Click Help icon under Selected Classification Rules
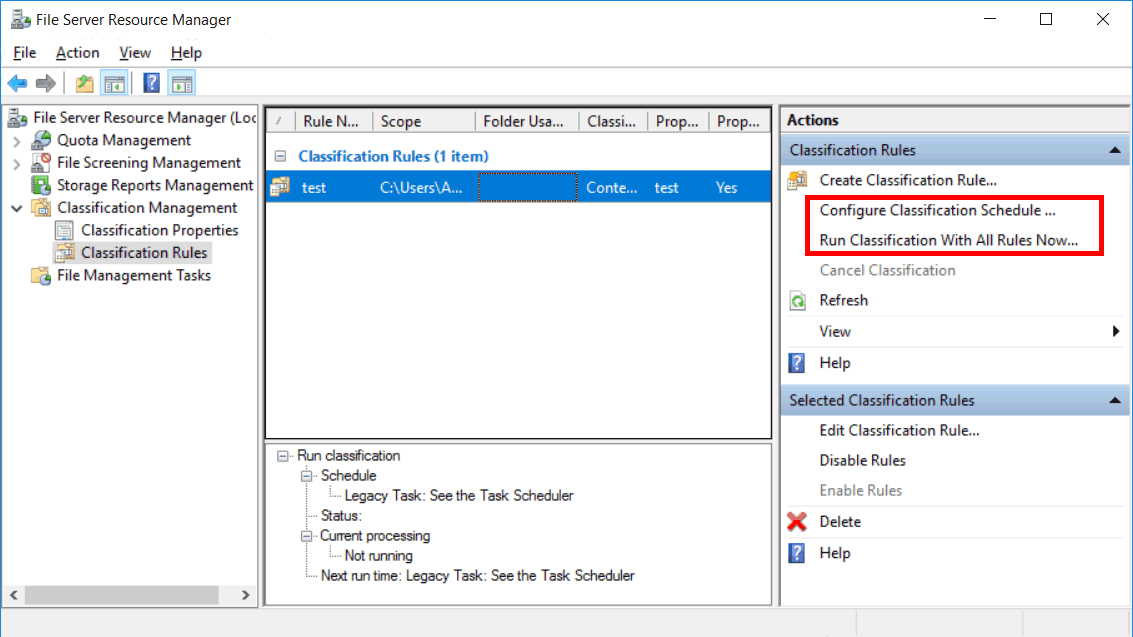 tap(797, 553)
